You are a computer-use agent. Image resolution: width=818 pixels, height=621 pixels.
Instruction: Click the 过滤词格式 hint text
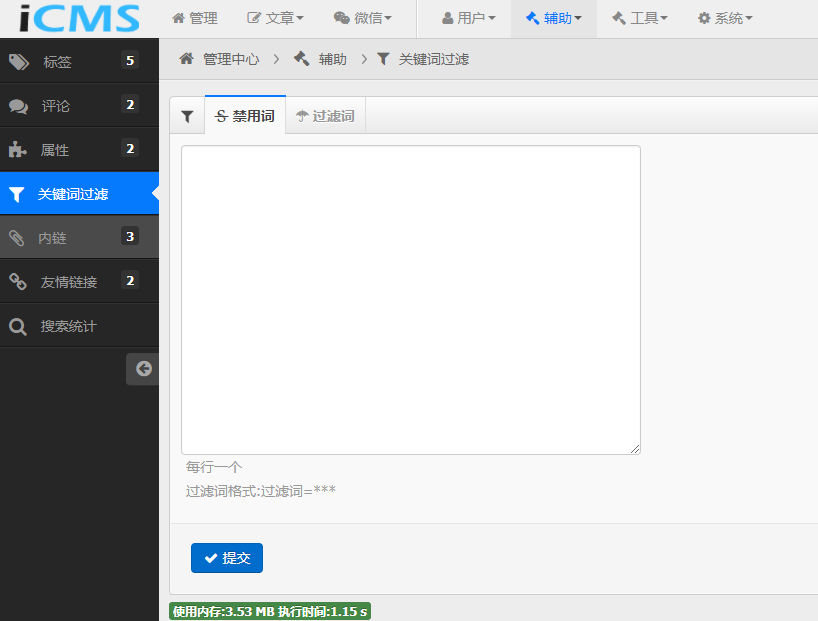[x=260, y=491]
